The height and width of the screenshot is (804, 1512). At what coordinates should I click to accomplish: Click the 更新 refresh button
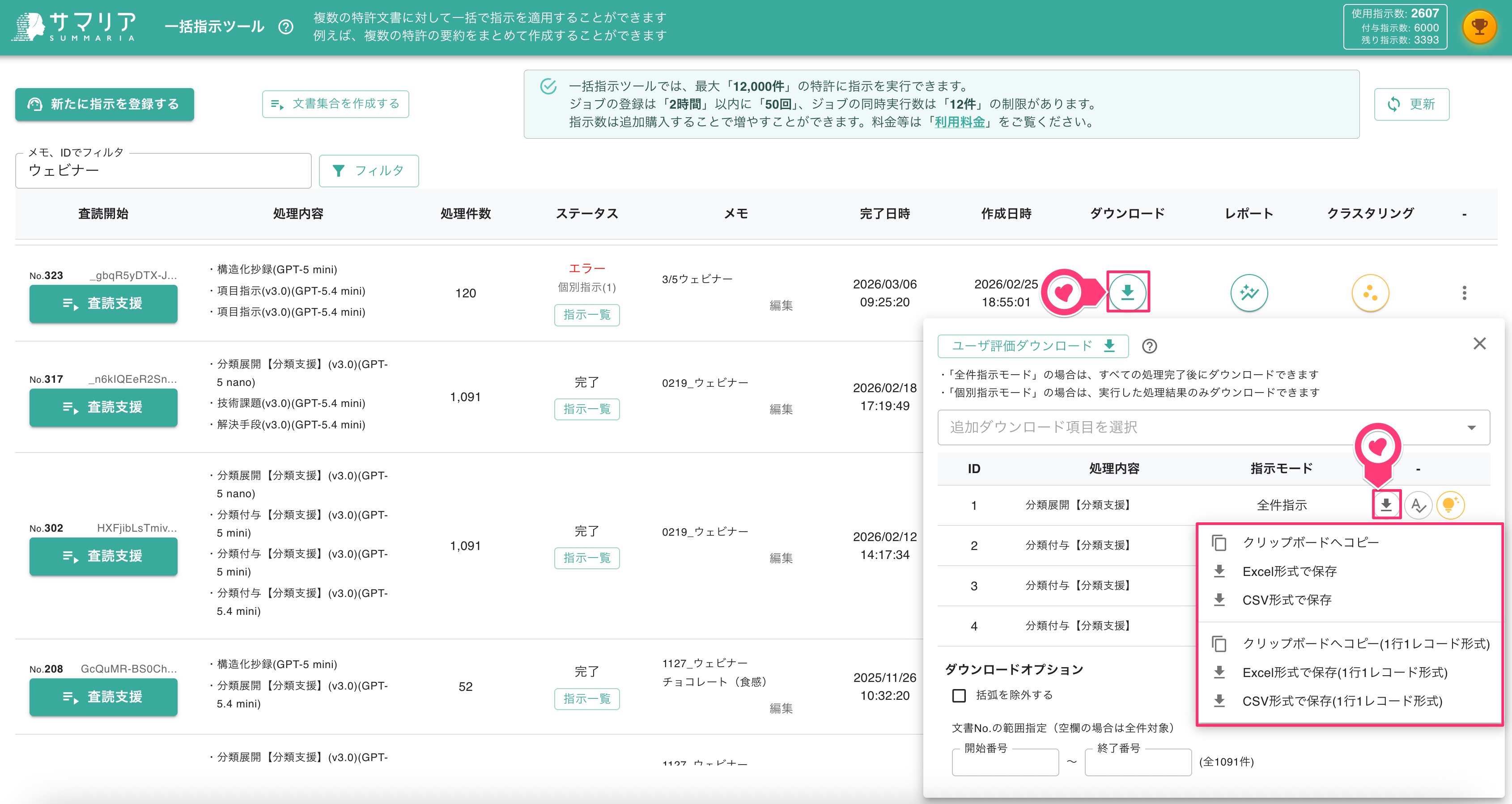point(1411,104)
